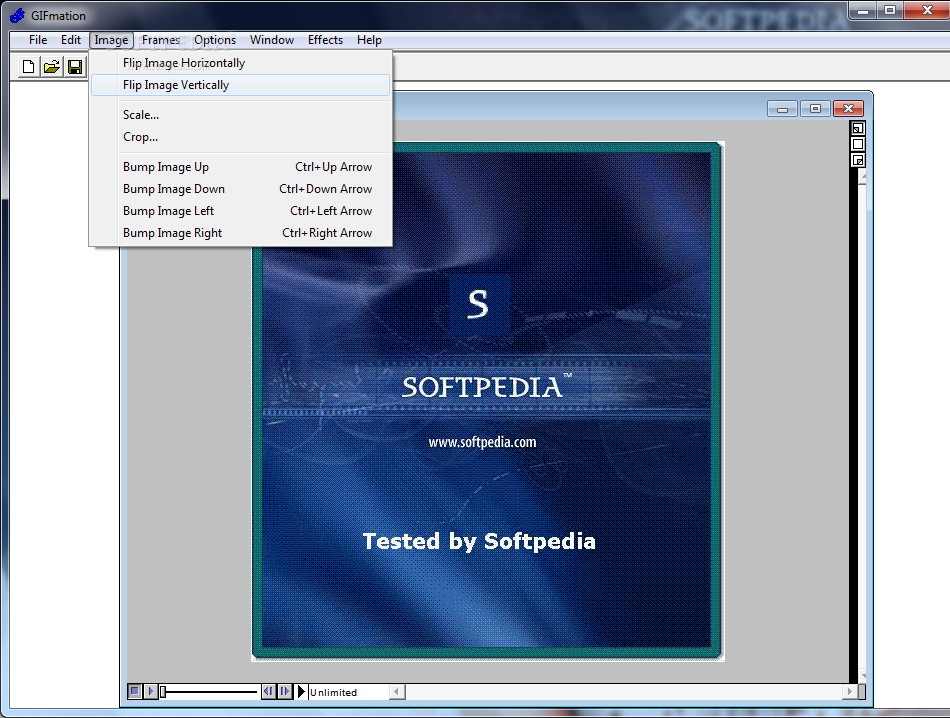Choose Bump Image Down
The height and width of the screenshot is (718, 950).
(x=241, y=188)
